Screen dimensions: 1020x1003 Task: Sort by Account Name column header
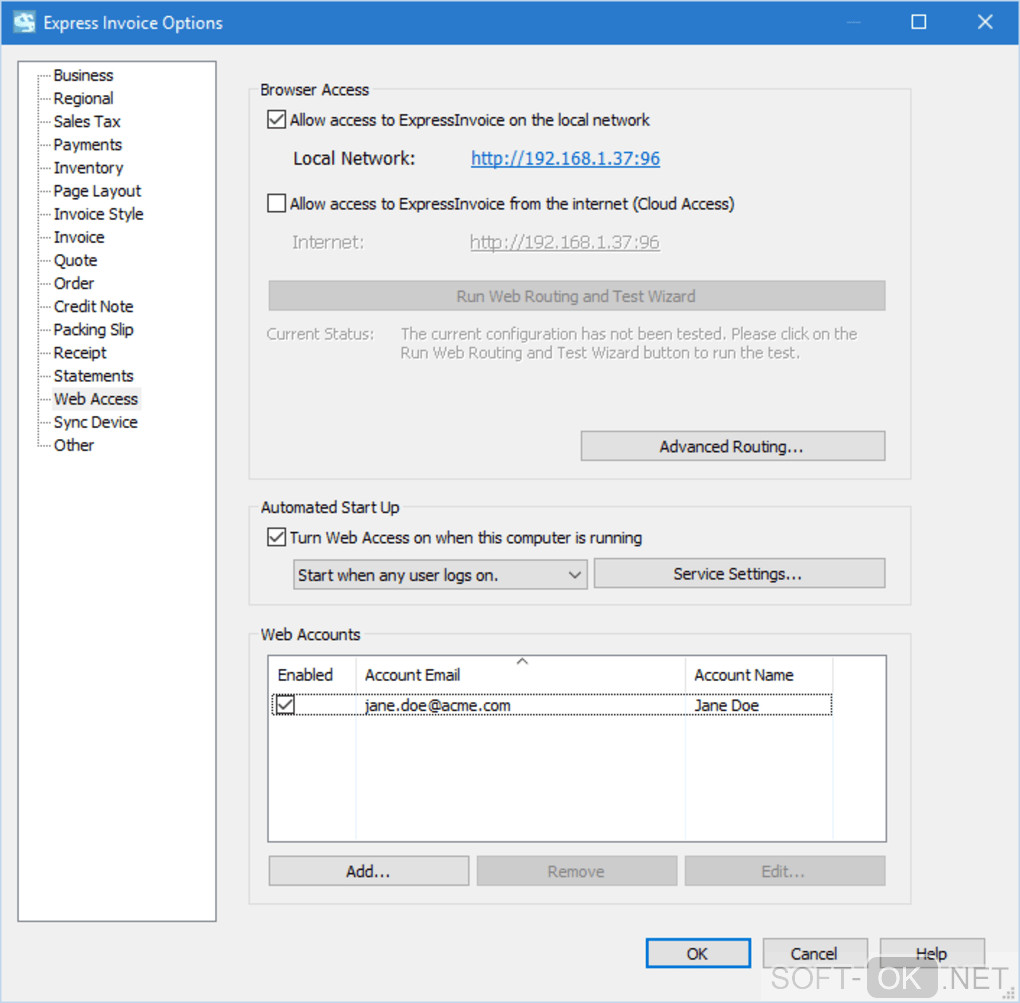(x=758, y=675)
